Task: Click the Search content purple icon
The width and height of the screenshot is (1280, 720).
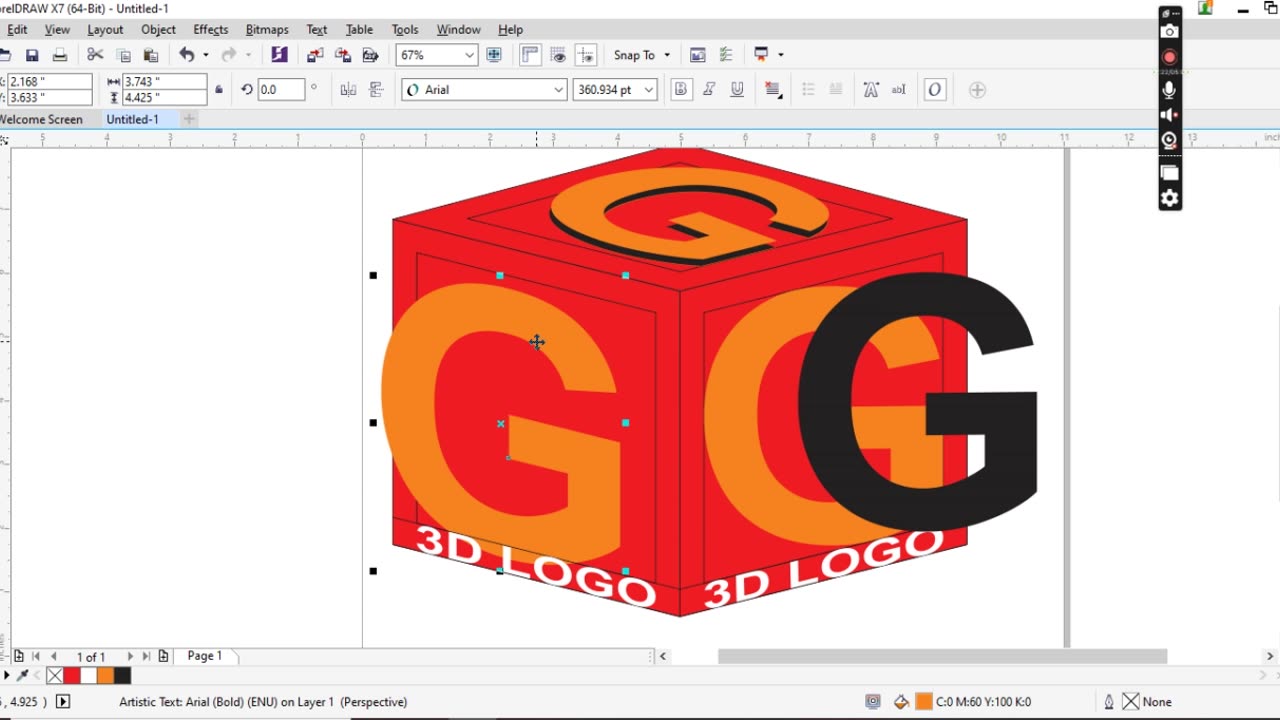Action: [x=279, y=56]
